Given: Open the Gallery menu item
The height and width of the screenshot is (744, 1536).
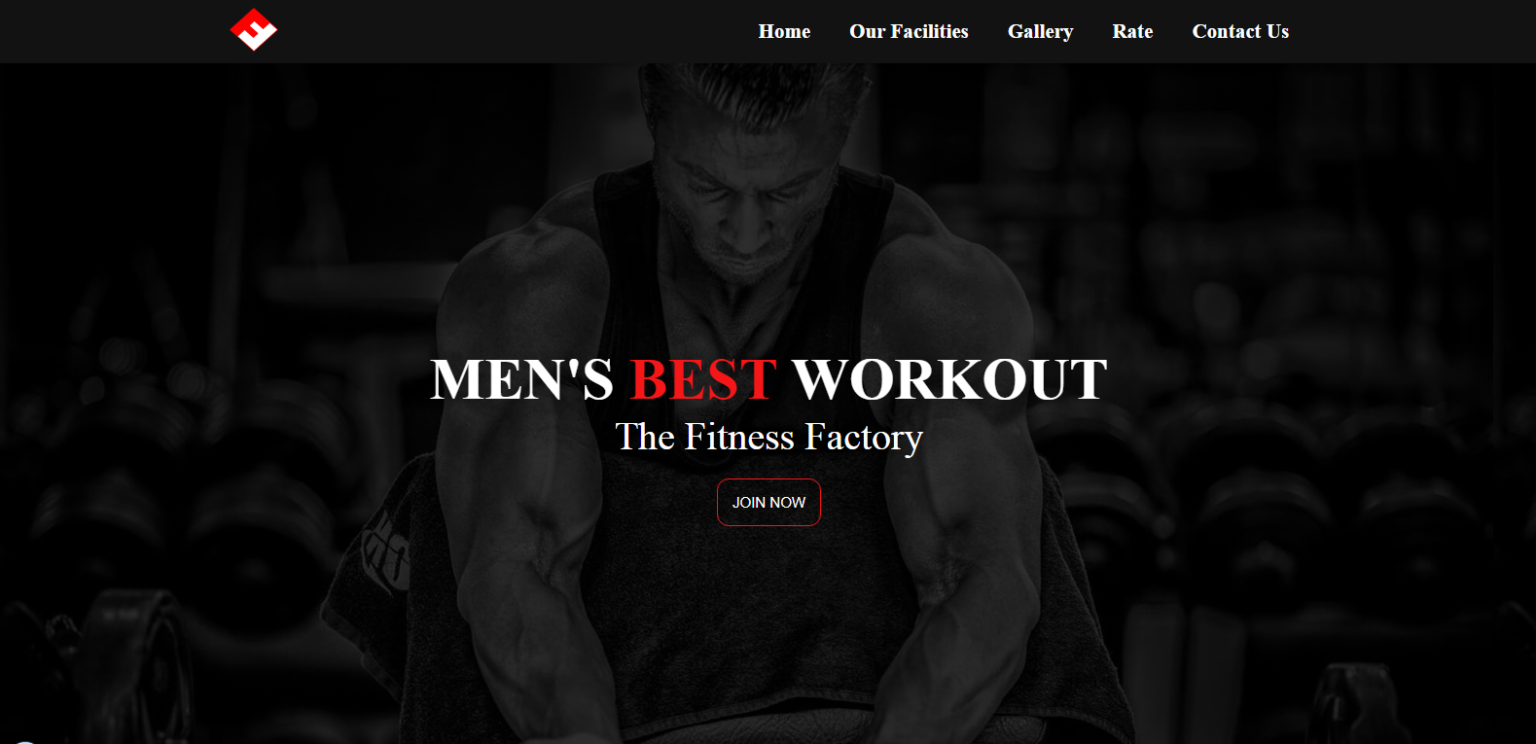Looking at the screenshot, I should pyautogui.click(x=1040, y=32).
